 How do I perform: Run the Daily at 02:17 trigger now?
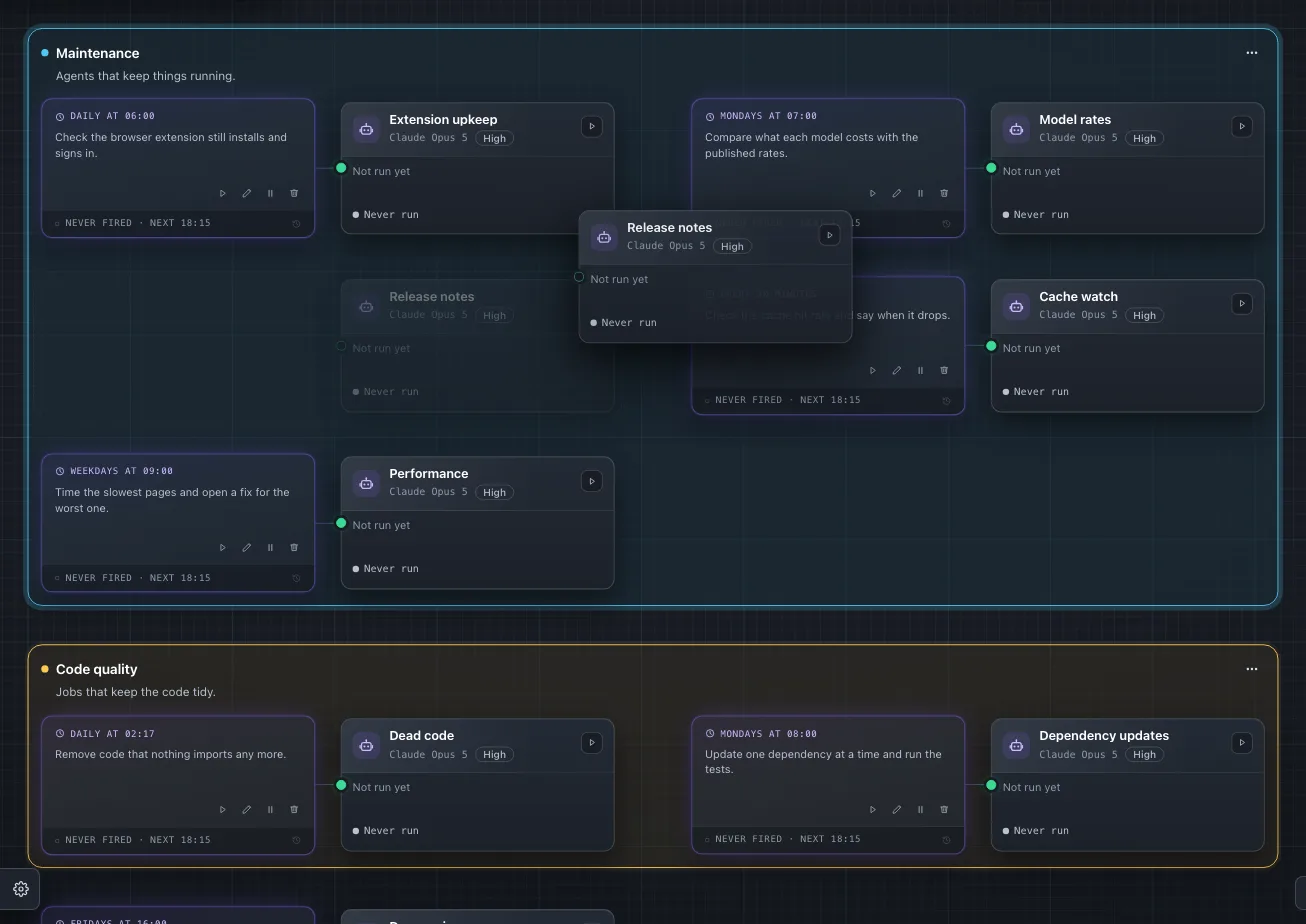223,809
